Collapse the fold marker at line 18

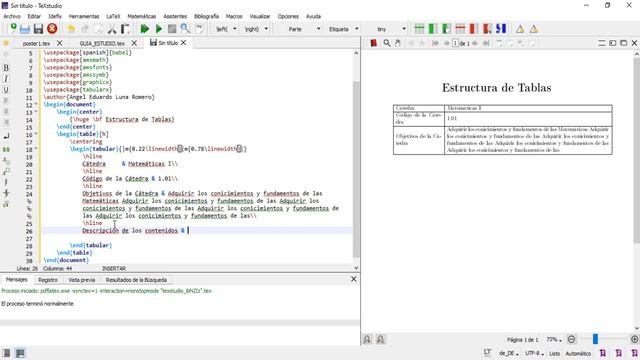coord(36,149)
